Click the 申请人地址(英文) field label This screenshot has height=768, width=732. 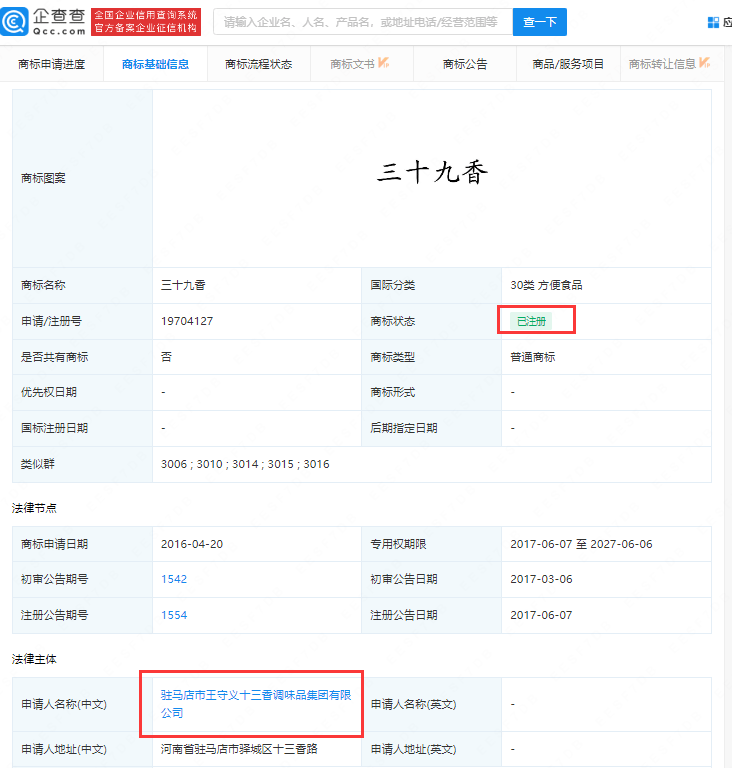pyautogui.click(x=413, y=749)
